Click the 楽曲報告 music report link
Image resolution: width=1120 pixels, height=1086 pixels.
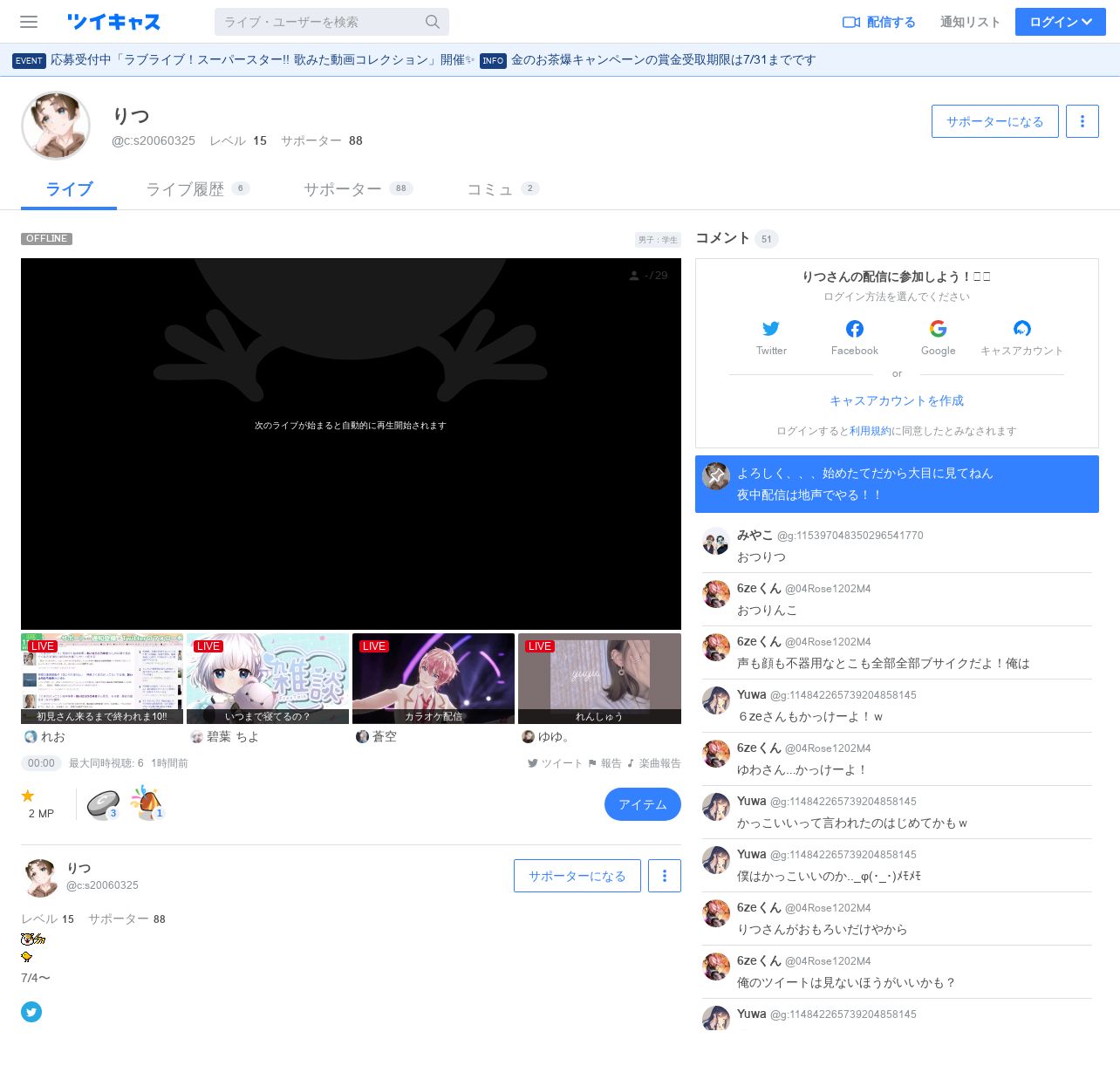pos(653,763)
